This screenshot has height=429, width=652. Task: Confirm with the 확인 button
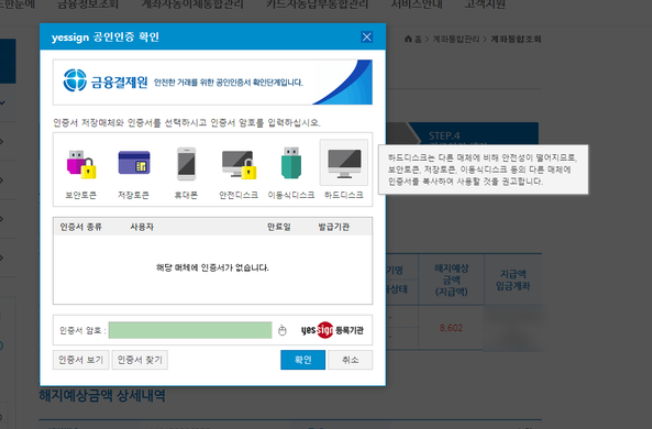(x=303, y=360)
